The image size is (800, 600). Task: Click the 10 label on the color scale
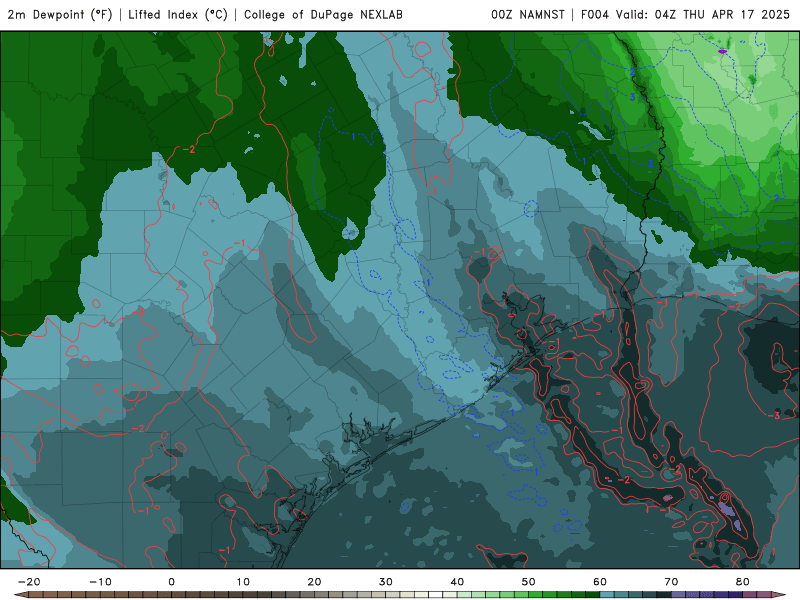243,582
